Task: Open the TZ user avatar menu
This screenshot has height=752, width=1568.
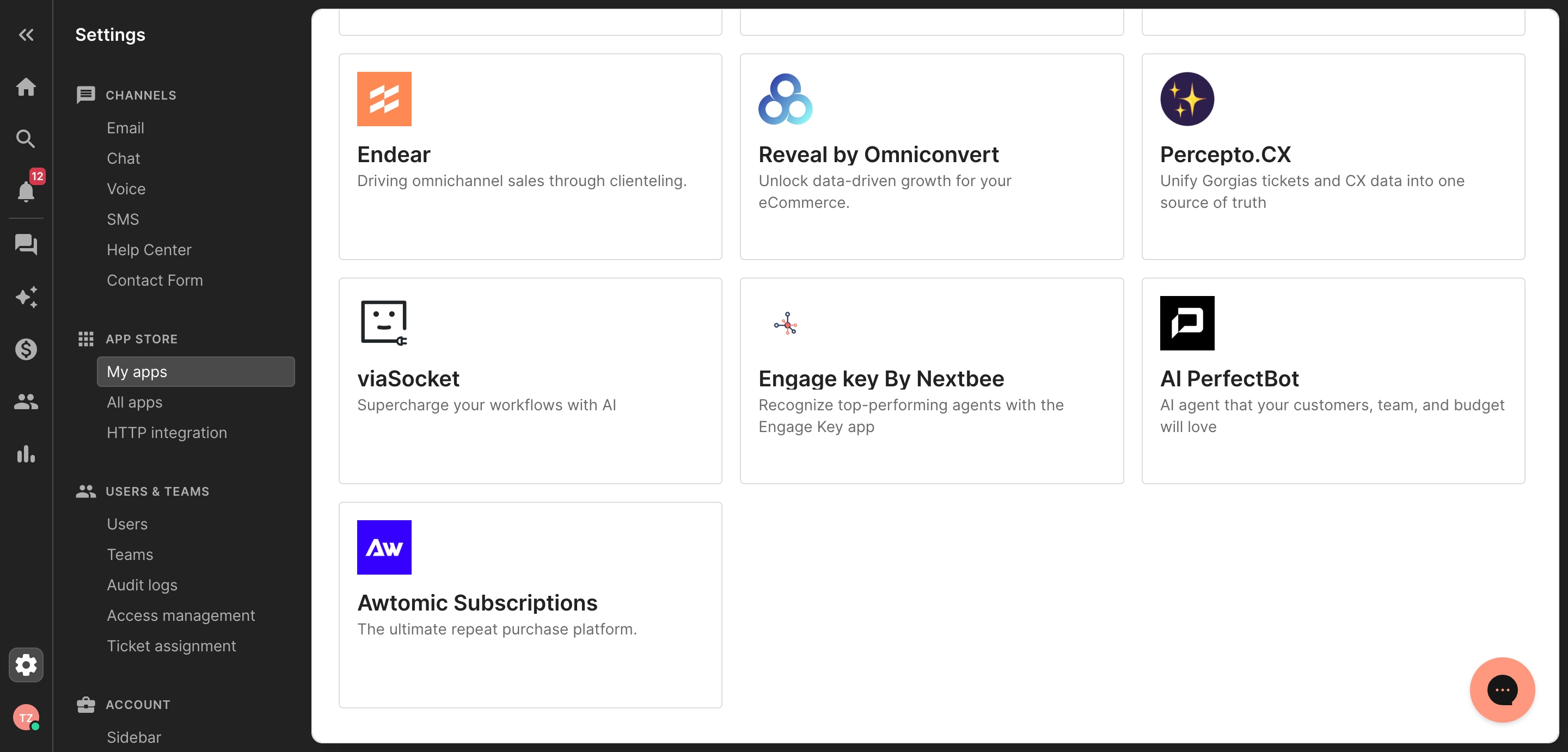Action: 26,717
